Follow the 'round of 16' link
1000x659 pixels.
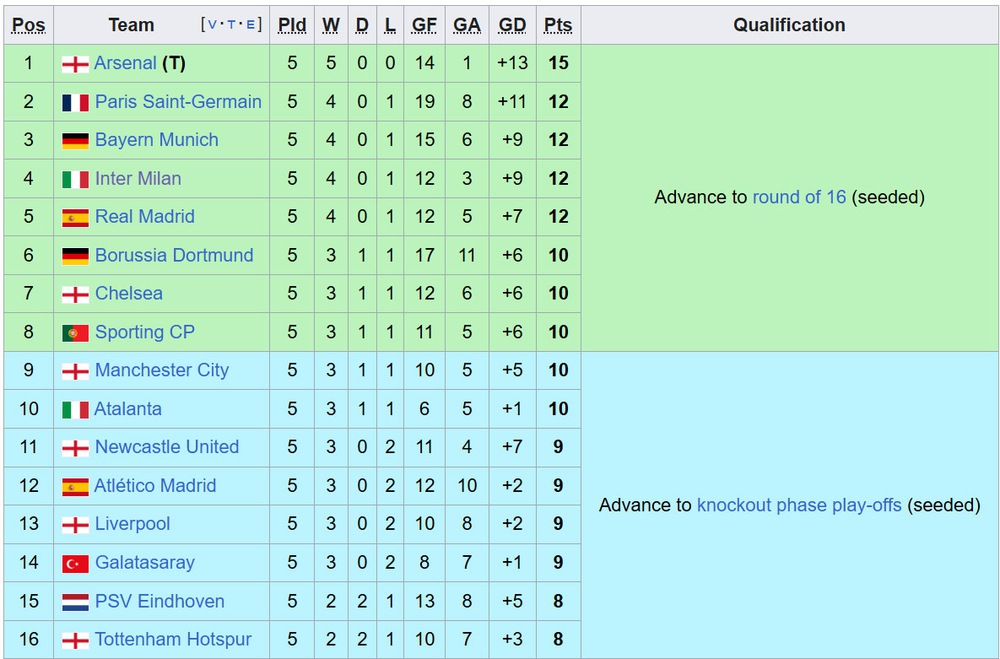coord(799,197)
